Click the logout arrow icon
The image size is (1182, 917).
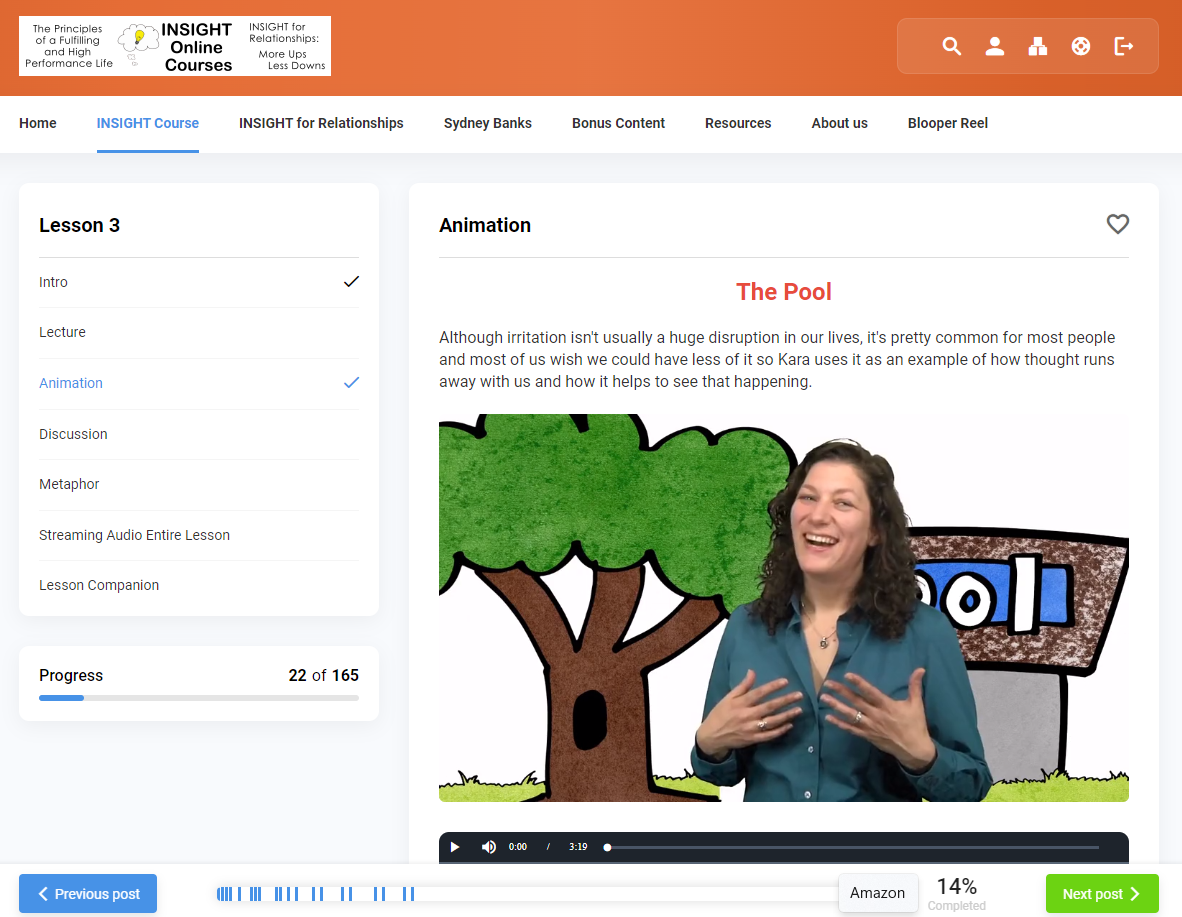pyautogui.click(x=1124, y=46)
